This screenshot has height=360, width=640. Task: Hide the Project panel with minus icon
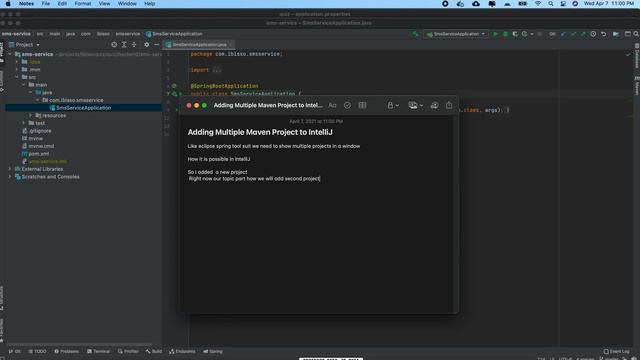[x=156, y=44]
